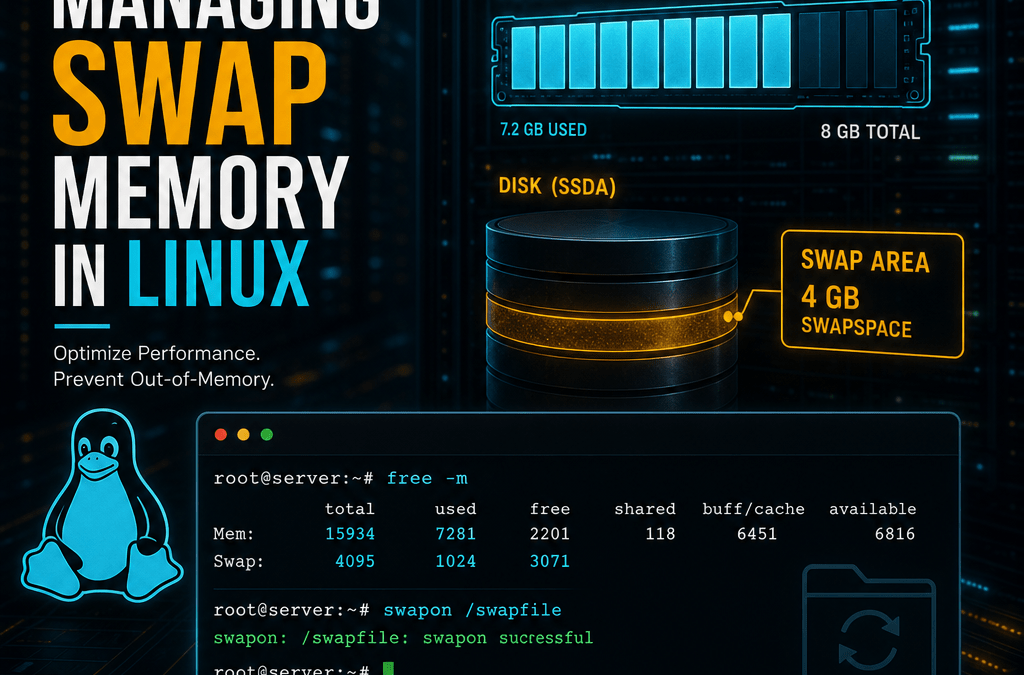Click the "swapon /swapfile" command text

tap(472, 610)
